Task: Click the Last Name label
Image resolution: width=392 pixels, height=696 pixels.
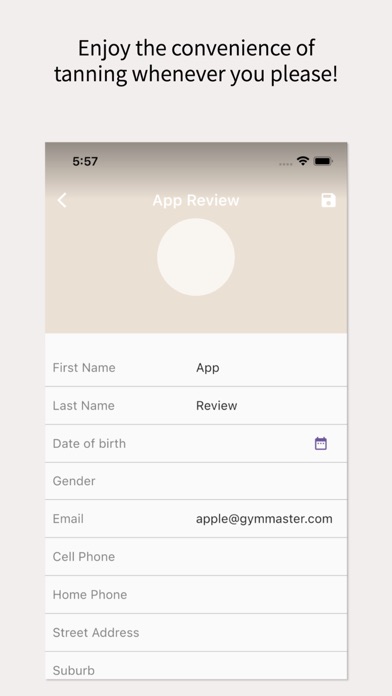Action: (83, 406)
